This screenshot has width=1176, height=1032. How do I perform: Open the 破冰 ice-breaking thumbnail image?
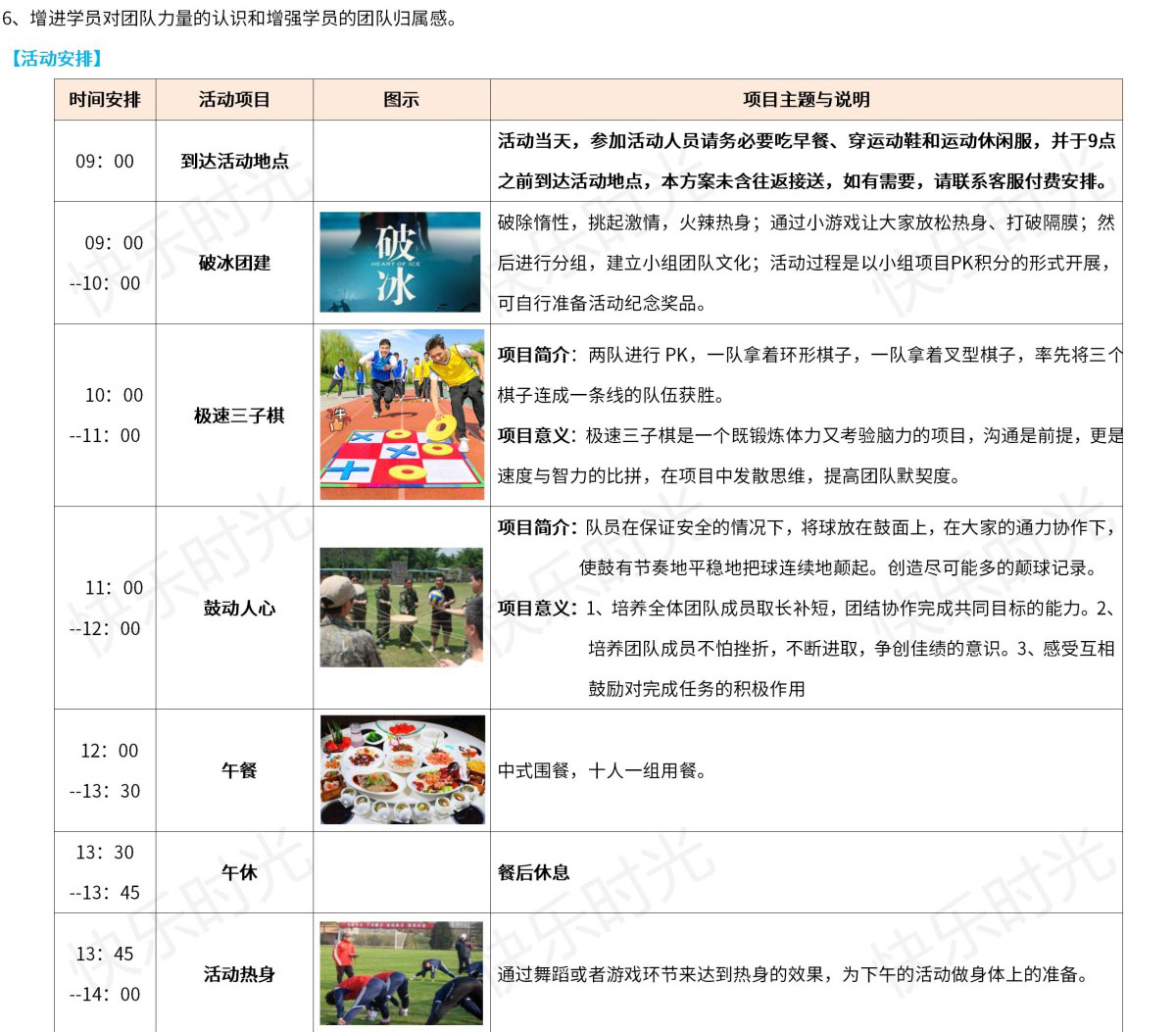[400, 262]
